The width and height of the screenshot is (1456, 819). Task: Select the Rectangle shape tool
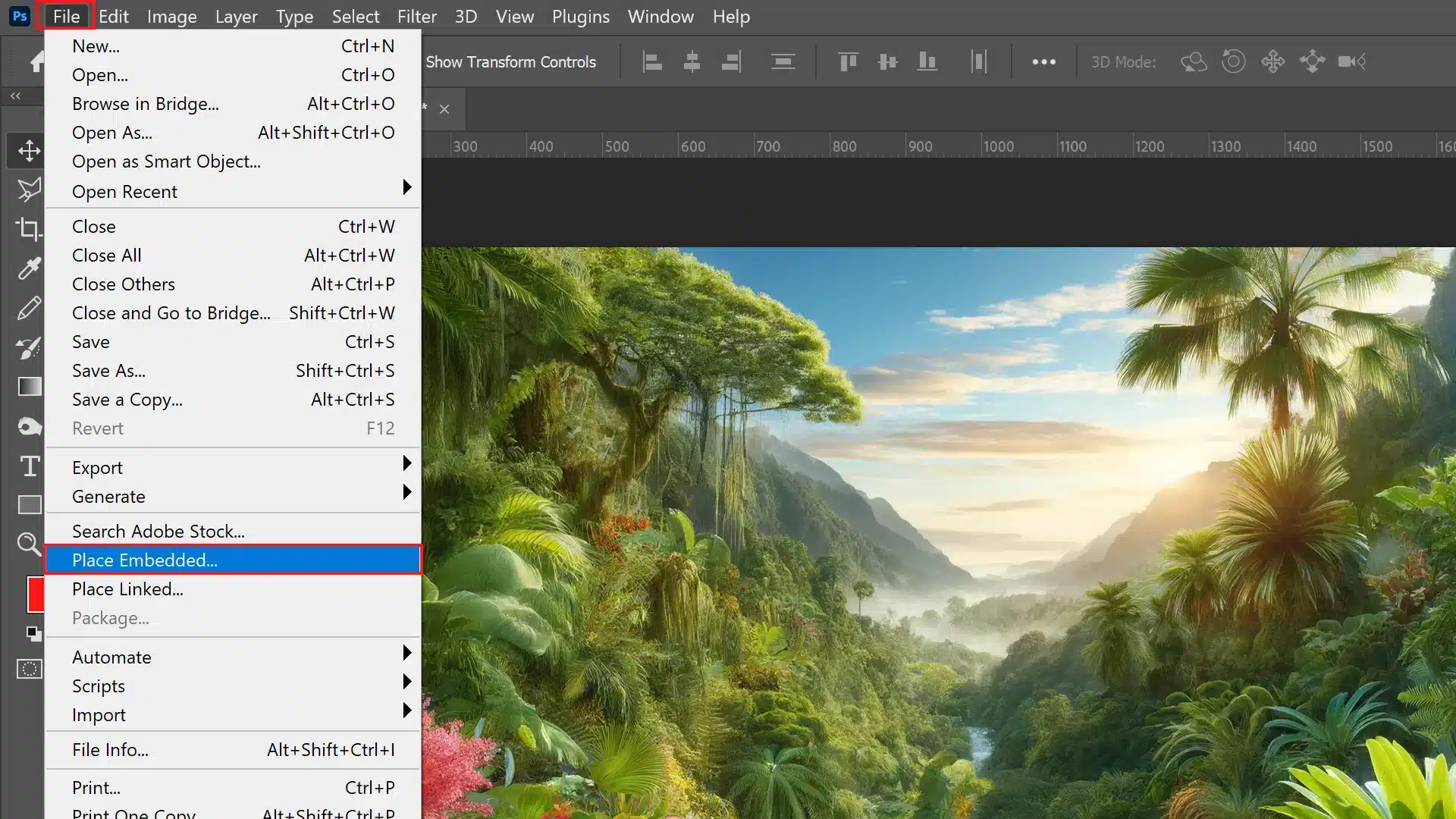point(29,505)
